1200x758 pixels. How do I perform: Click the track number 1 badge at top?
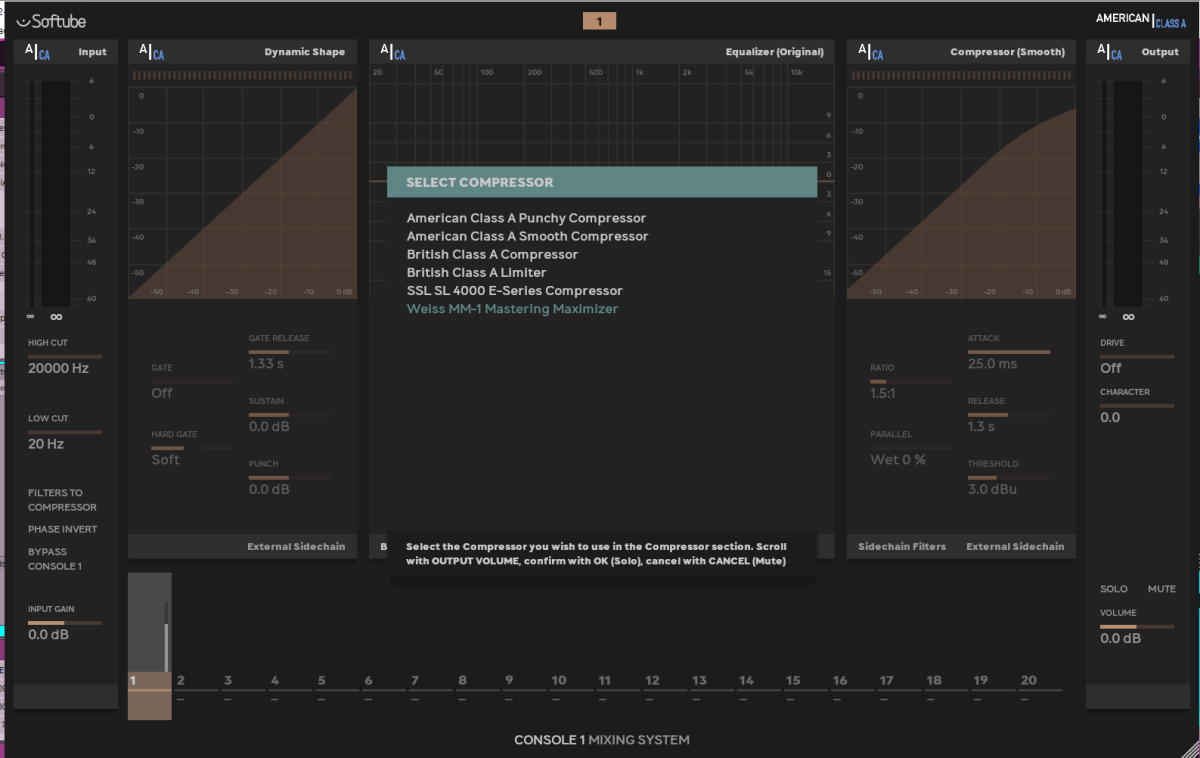[x=599, y=21]
